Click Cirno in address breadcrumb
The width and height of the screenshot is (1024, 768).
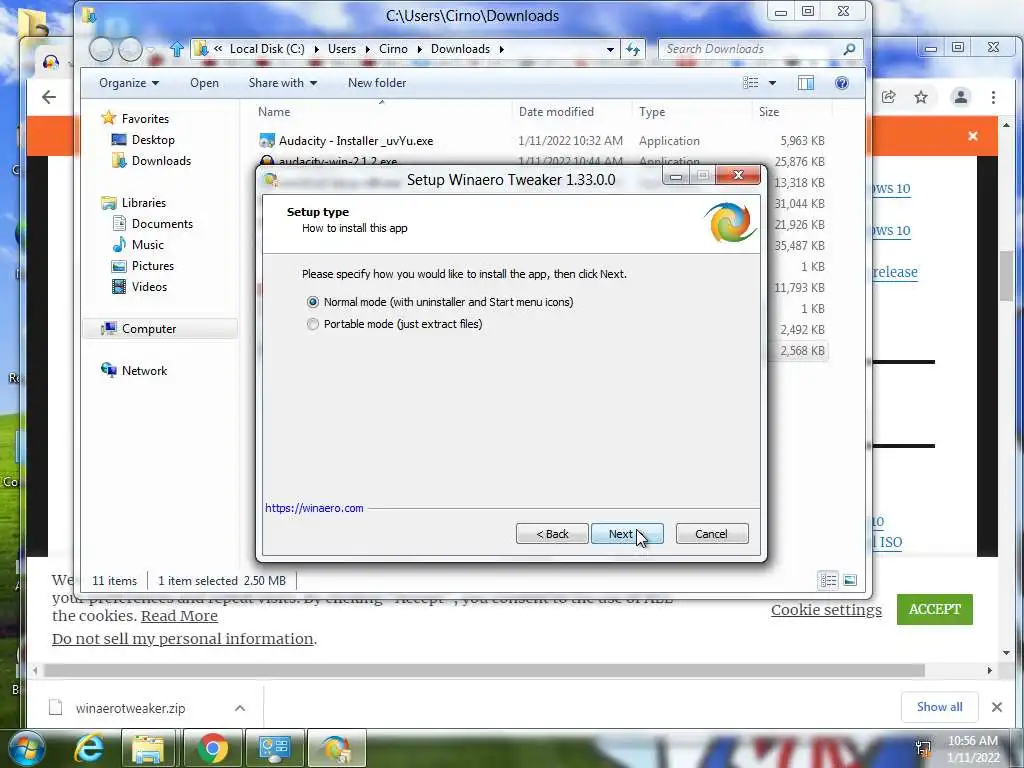[x=393, y=49]
